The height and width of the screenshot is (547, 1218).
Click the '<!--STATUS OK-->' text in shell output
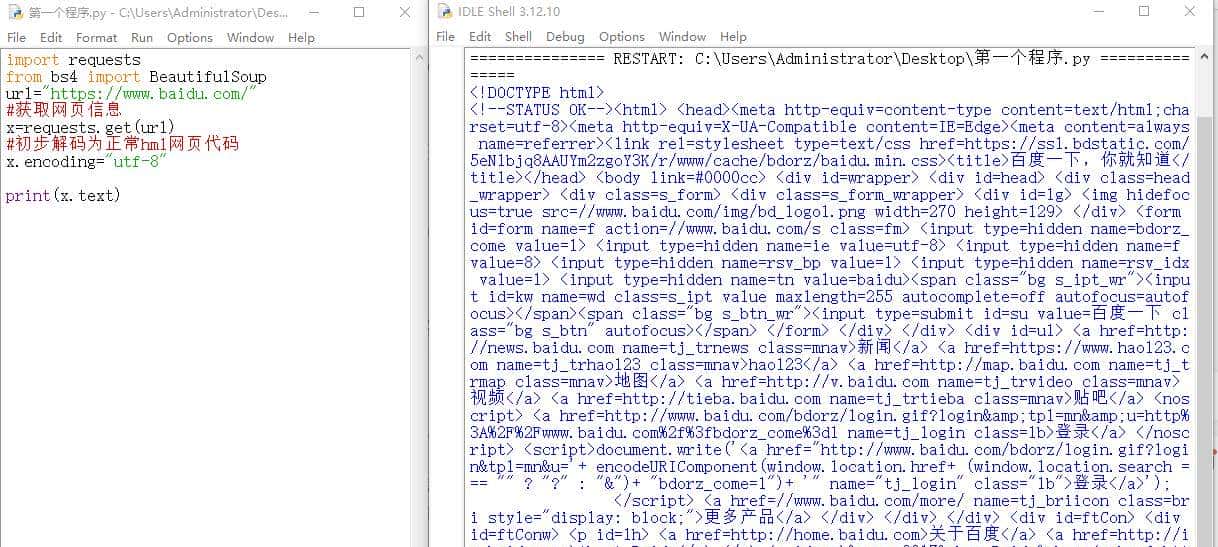point(541,110)
